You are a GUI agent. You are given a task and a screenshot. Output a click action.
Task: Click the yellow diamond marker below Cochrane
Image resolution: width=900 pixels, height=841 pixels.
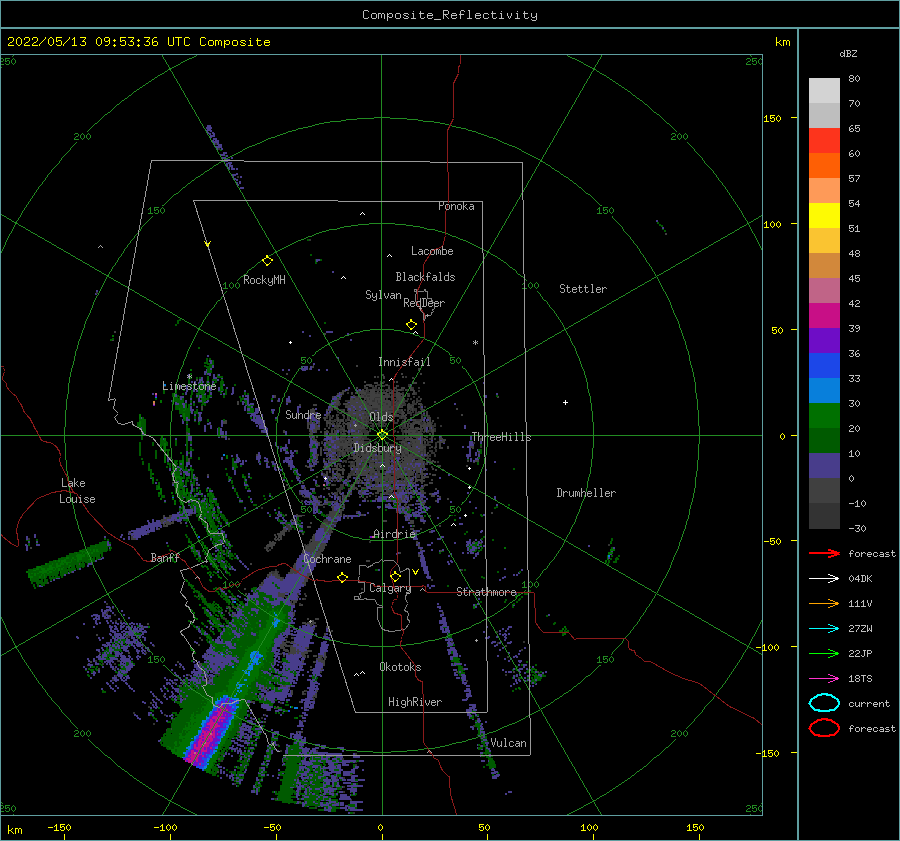pos(342,578)
